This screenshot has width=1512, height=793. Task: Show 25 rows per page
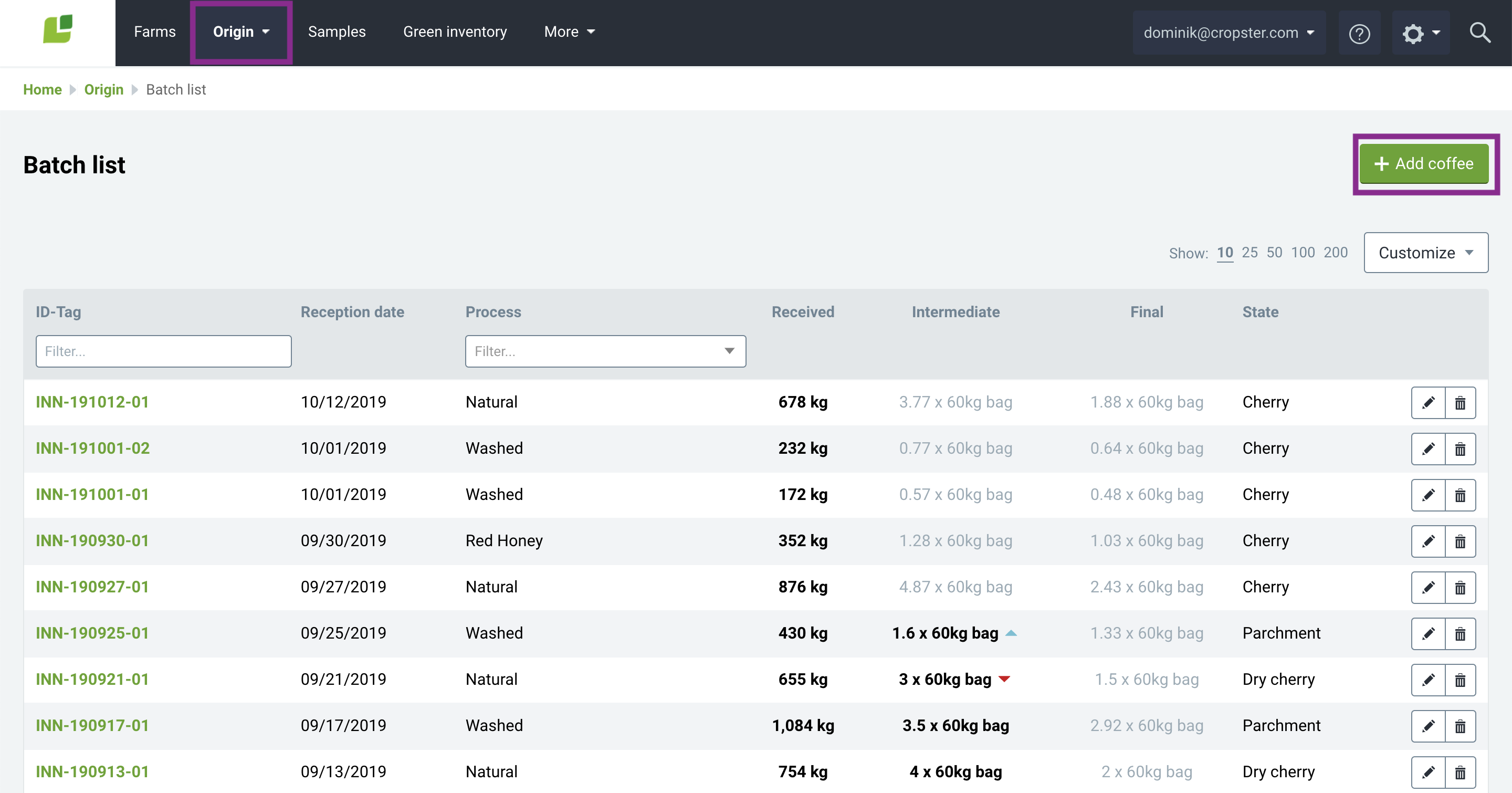pyautogui.click(x=1249, y=253)
